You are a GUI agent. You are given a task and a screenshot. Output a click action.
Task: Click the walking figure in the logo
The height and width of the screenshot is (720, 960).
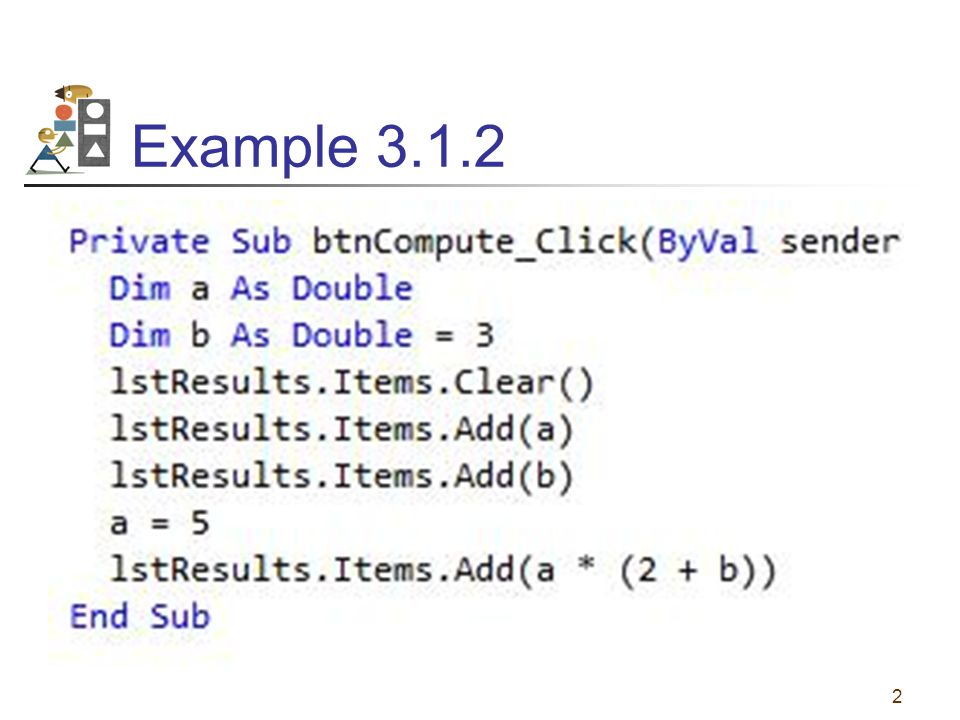tap(51, 150)
